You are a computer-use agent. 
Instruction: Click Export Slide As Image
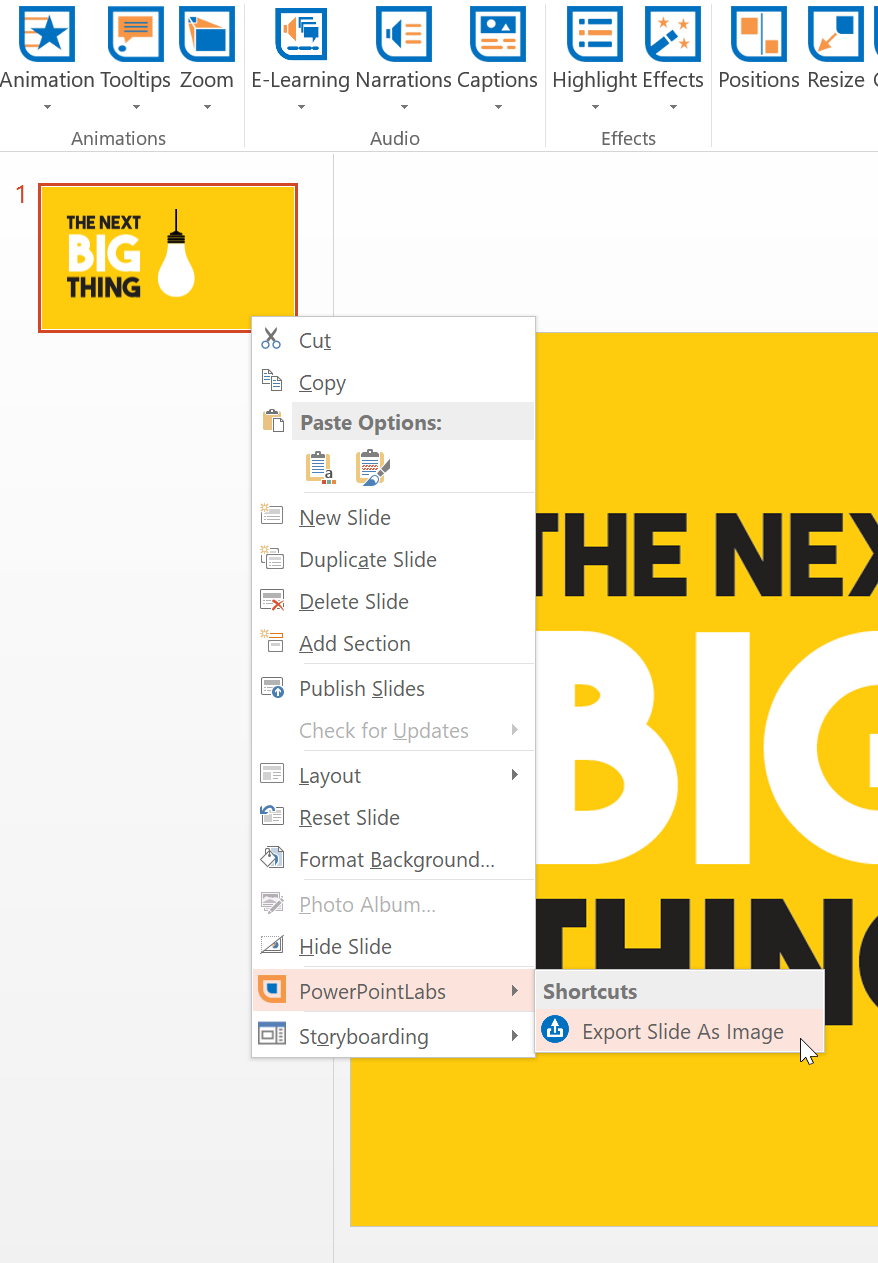pos(682,1032)
